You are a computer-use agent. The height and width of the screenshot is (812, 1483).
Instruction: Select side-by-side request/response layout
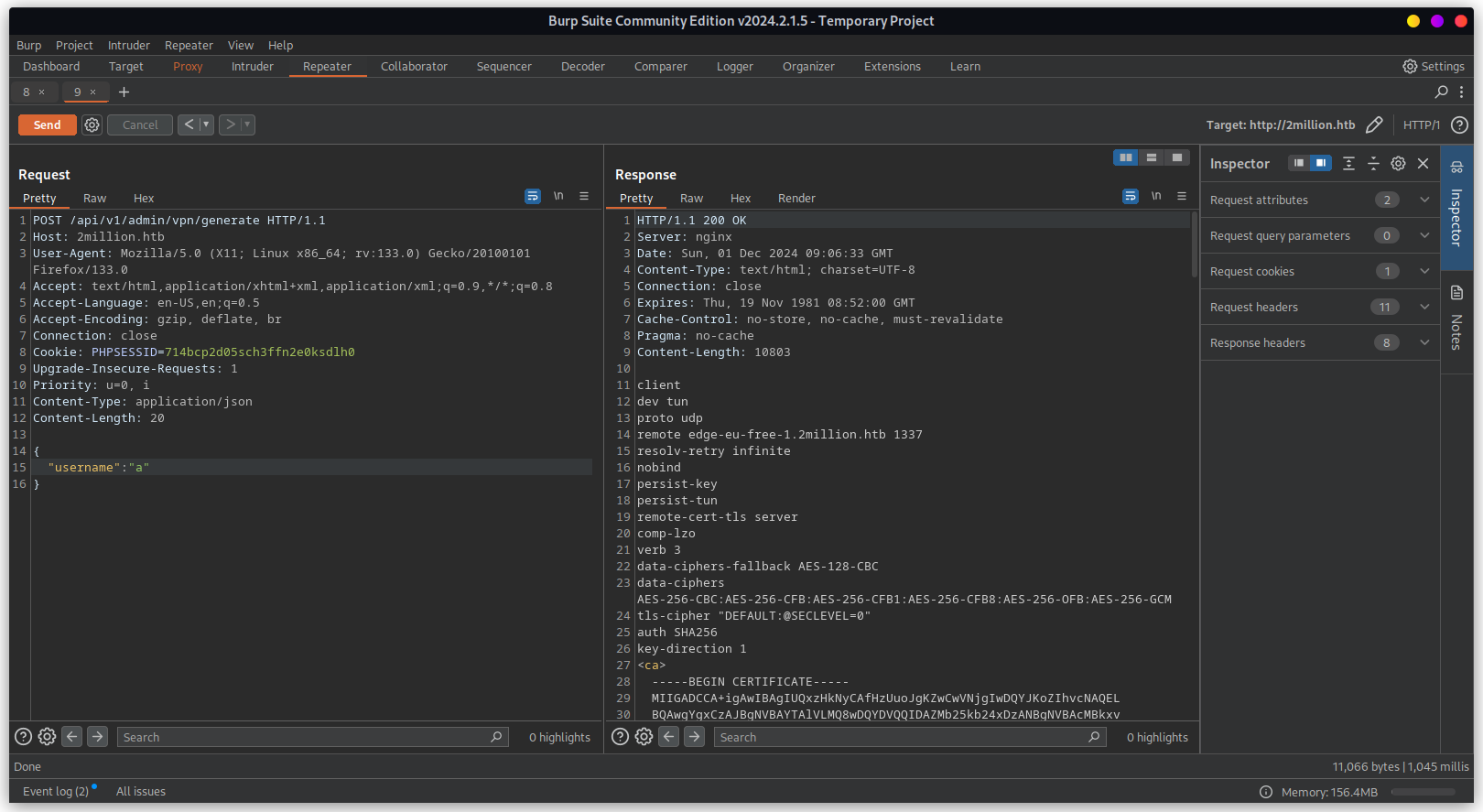1126,157
